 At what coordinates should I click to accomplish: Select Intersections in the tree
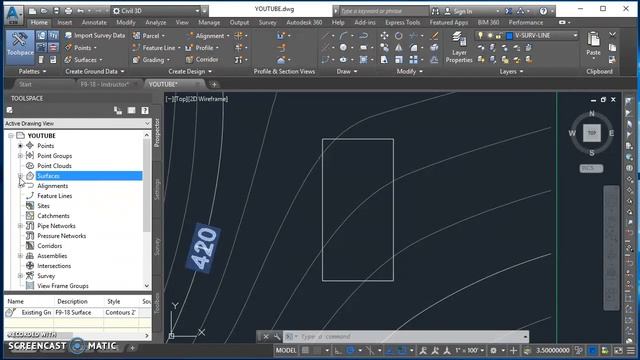click(x=54, y=266)
